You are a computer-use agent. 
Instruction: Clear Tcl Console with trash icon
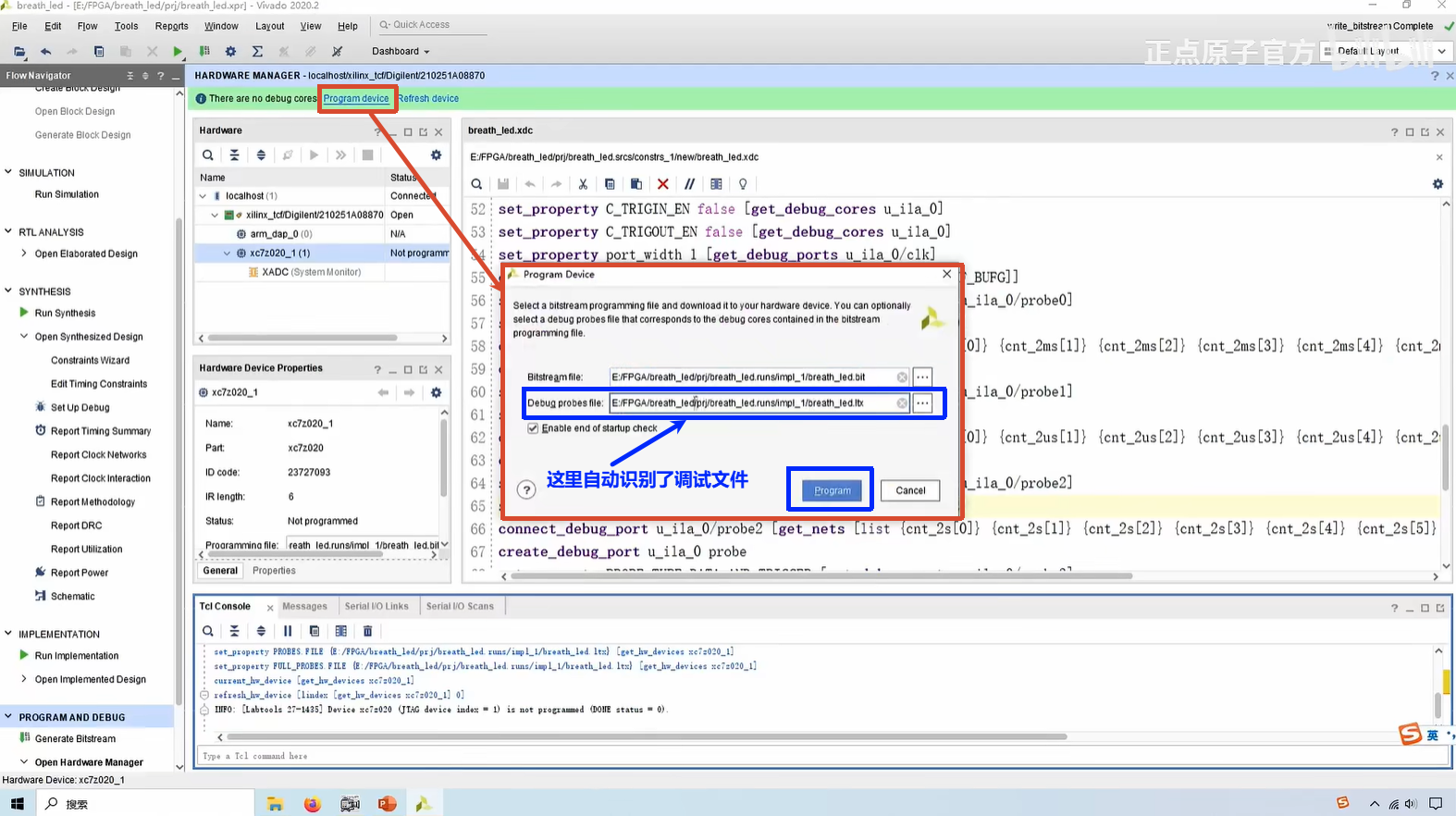[x=367, y=631]
